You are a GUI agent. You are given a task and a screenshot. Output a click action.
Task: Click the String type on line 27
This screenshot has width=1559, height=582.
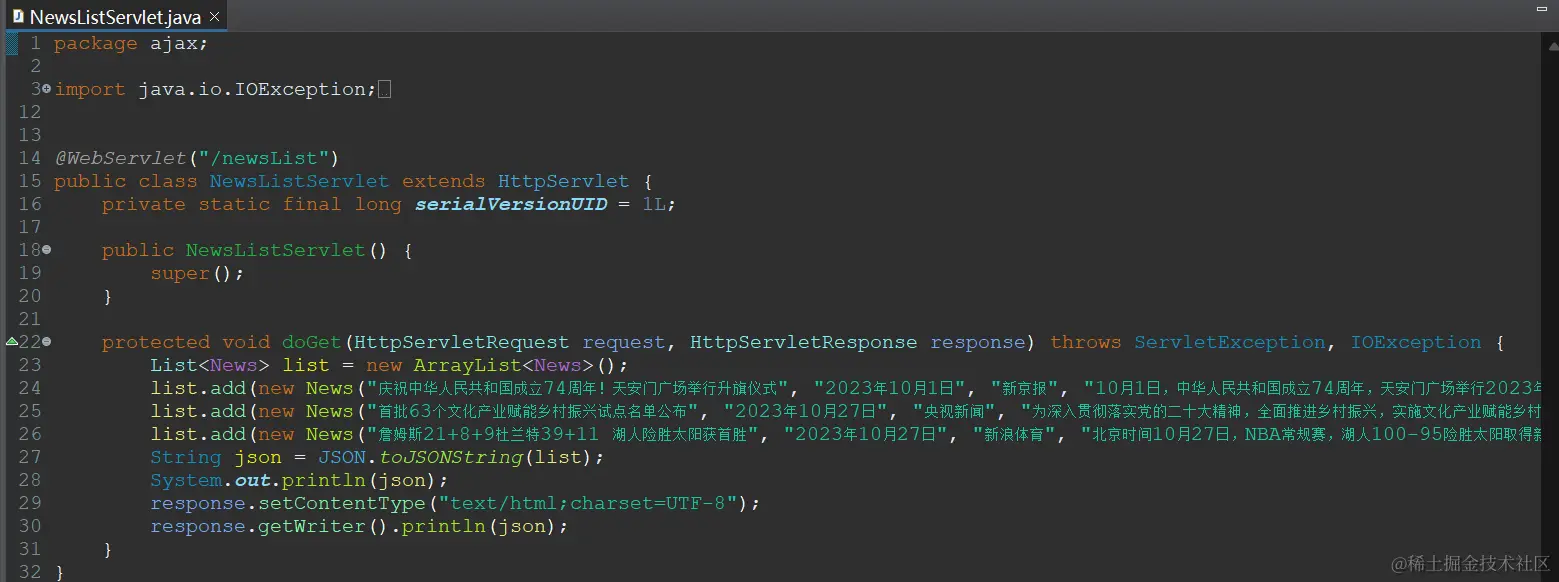pyautogui.click(x=186, y=457)
